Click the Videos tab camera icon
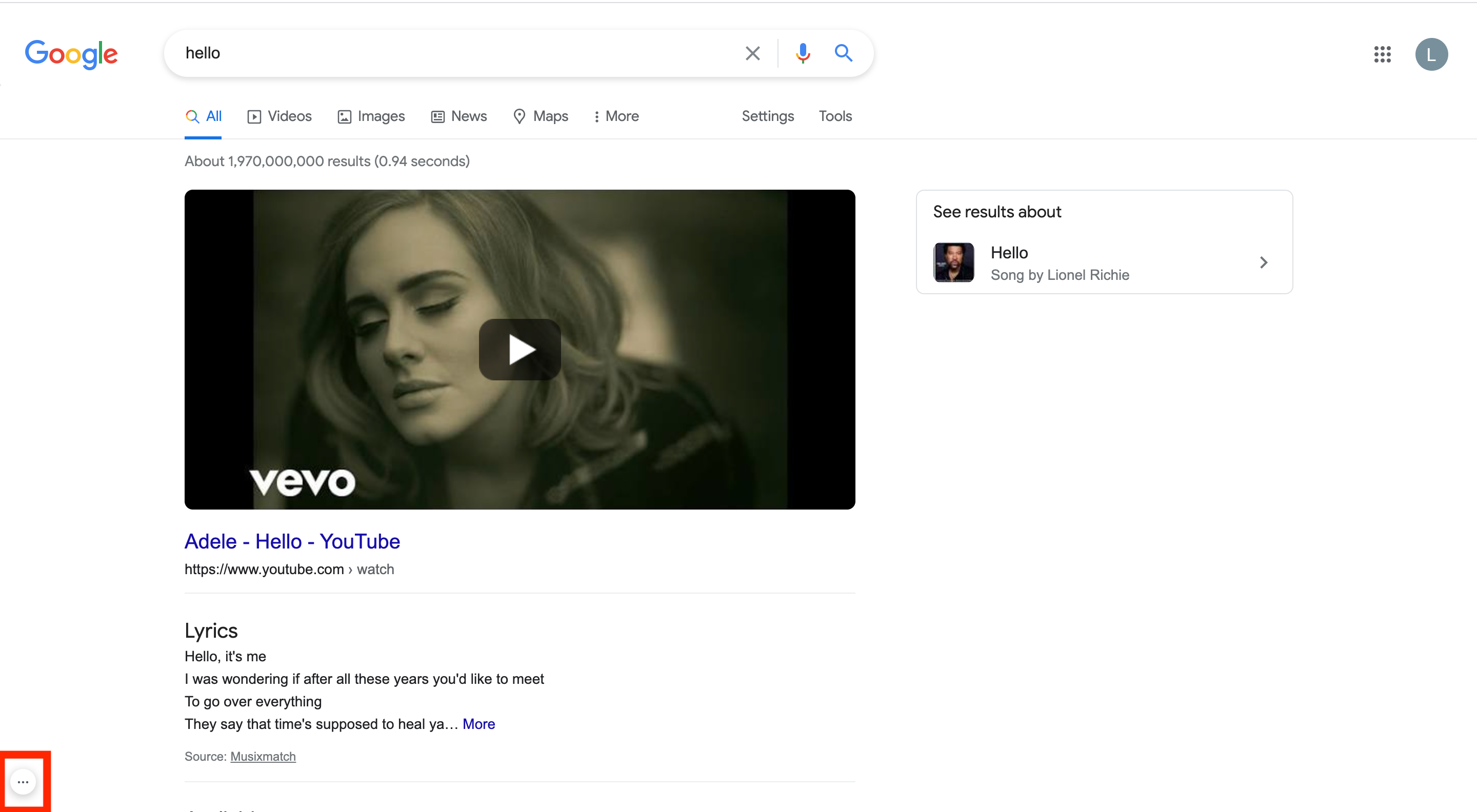1477x812 pixels. (x=254, y=116)
